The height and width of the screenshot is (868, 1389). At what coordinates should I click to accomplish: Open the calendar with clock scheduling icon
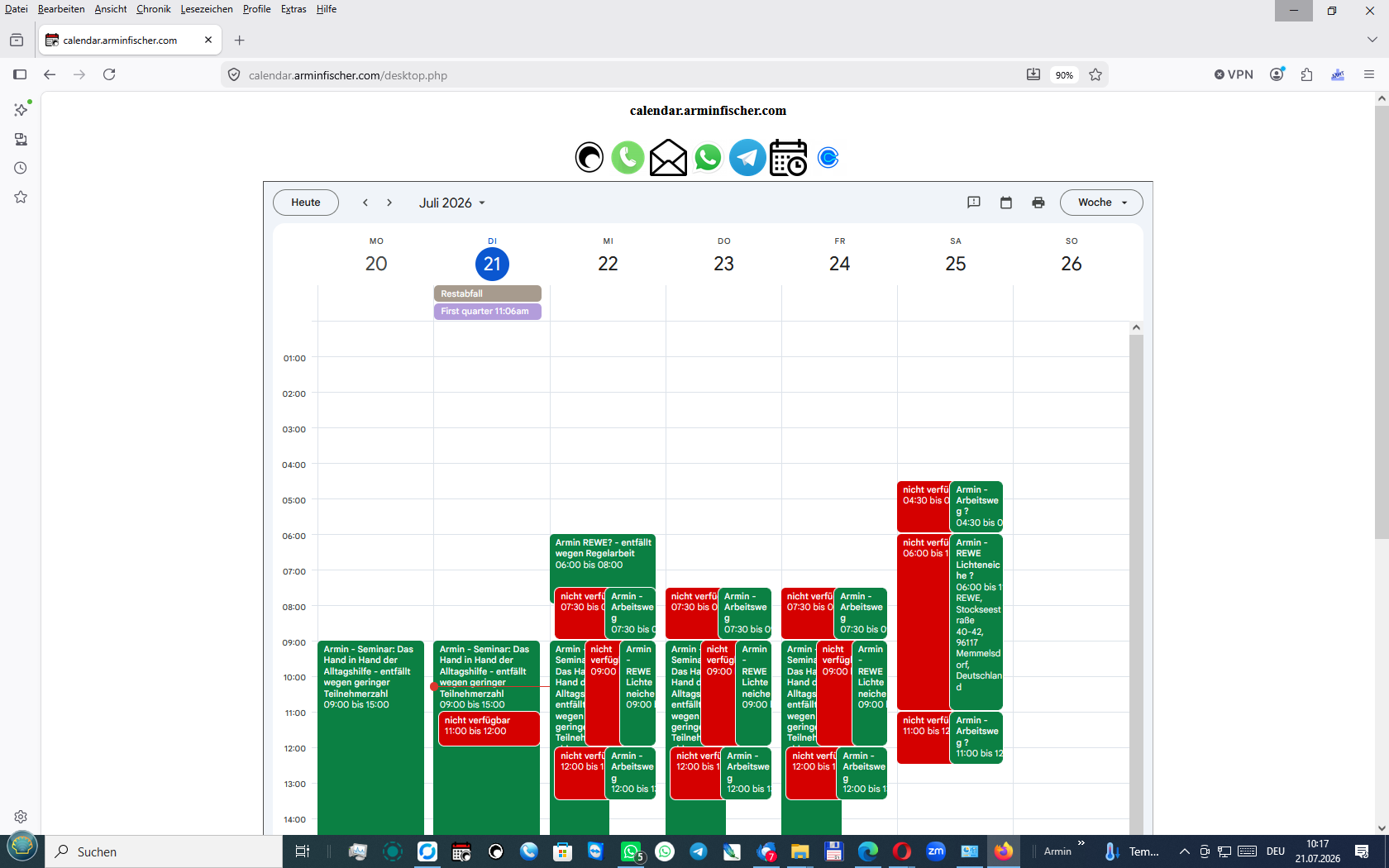788,157
